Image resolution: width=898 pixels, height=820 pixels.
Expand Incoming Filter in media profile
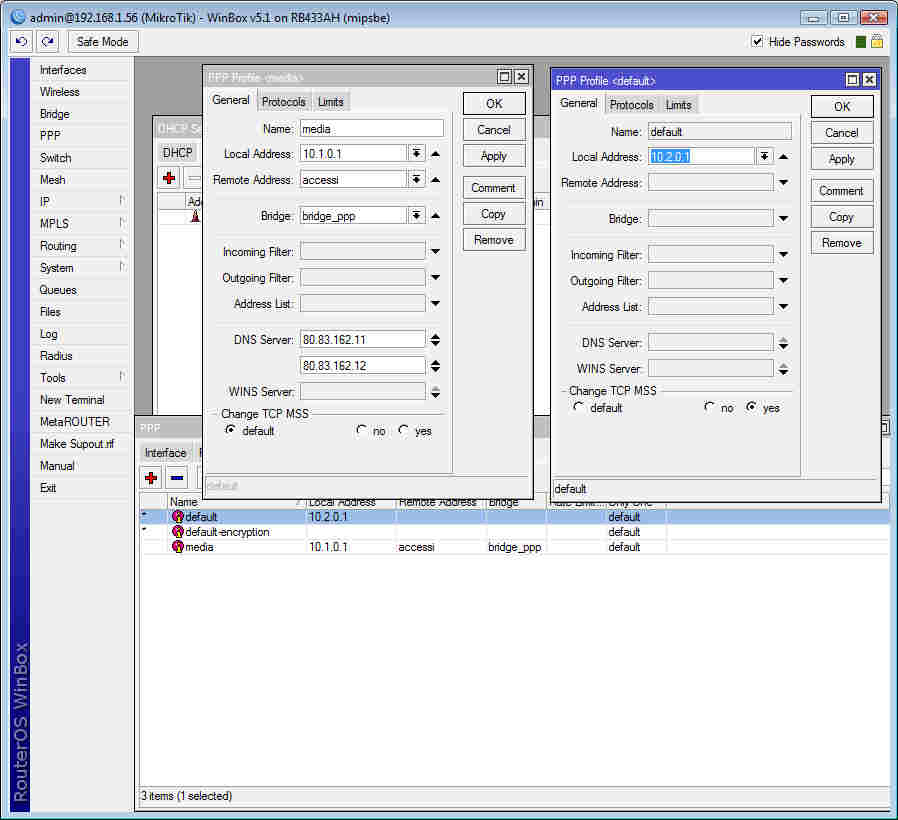pyautogui.click(x=435, y=251)
